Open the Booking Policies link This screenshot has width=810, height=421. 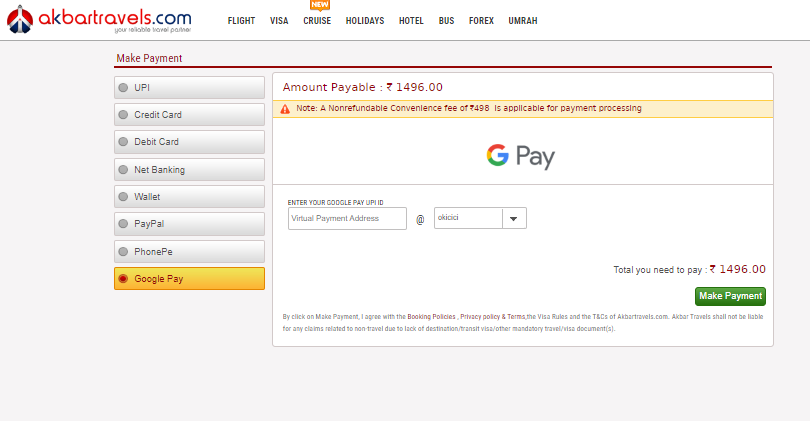tap(431, 317)
